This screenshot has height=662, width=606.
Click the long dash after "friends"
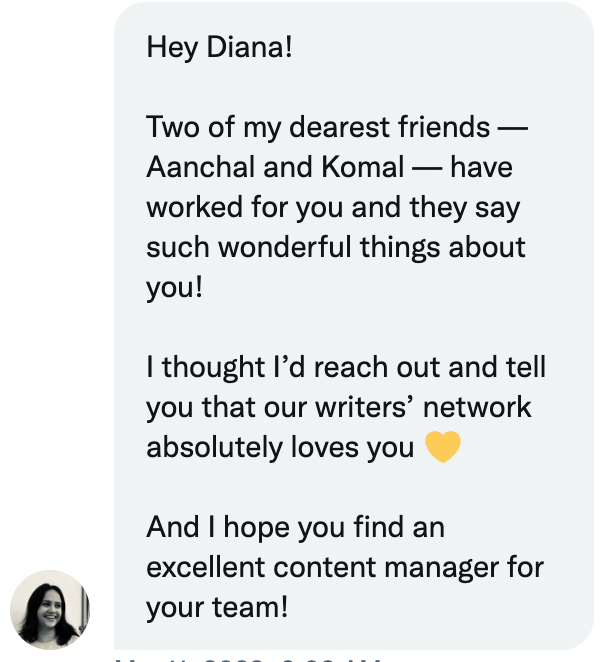click(513, 128)
